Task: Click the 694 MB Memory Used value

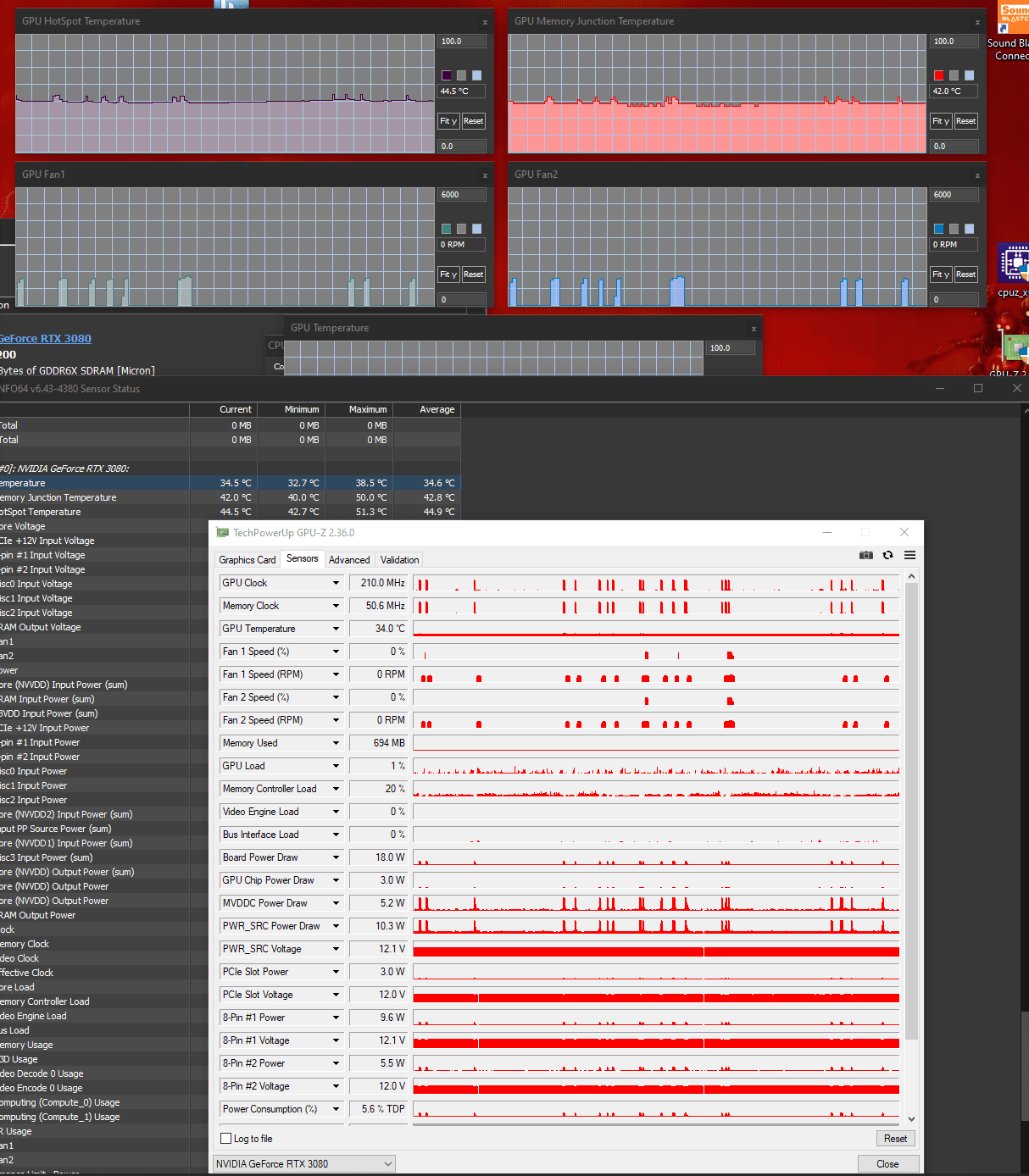Action: tap(378, 743)
